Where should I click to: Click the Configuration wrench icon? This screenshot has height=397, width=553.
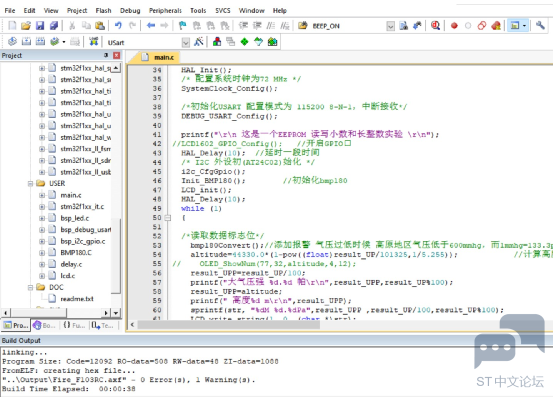[540, 25]
